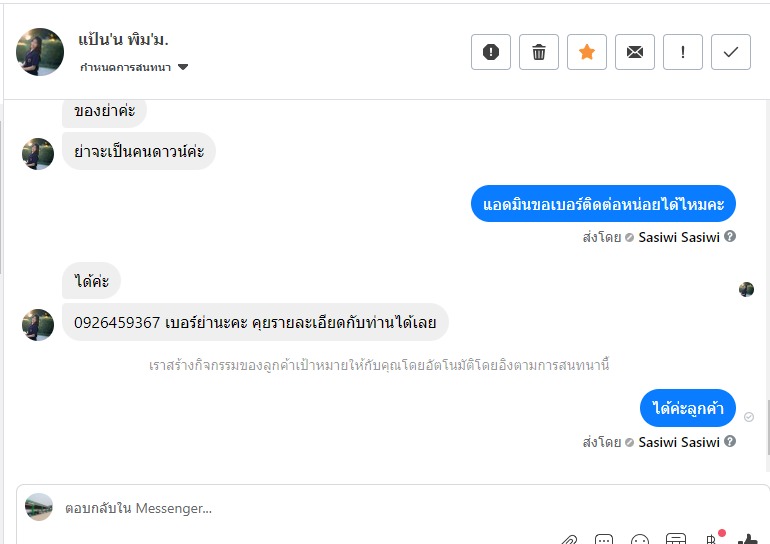The image size is (770, 544).
Task: Mark conversation as spam with octagon icon
Action: (491, 52)
